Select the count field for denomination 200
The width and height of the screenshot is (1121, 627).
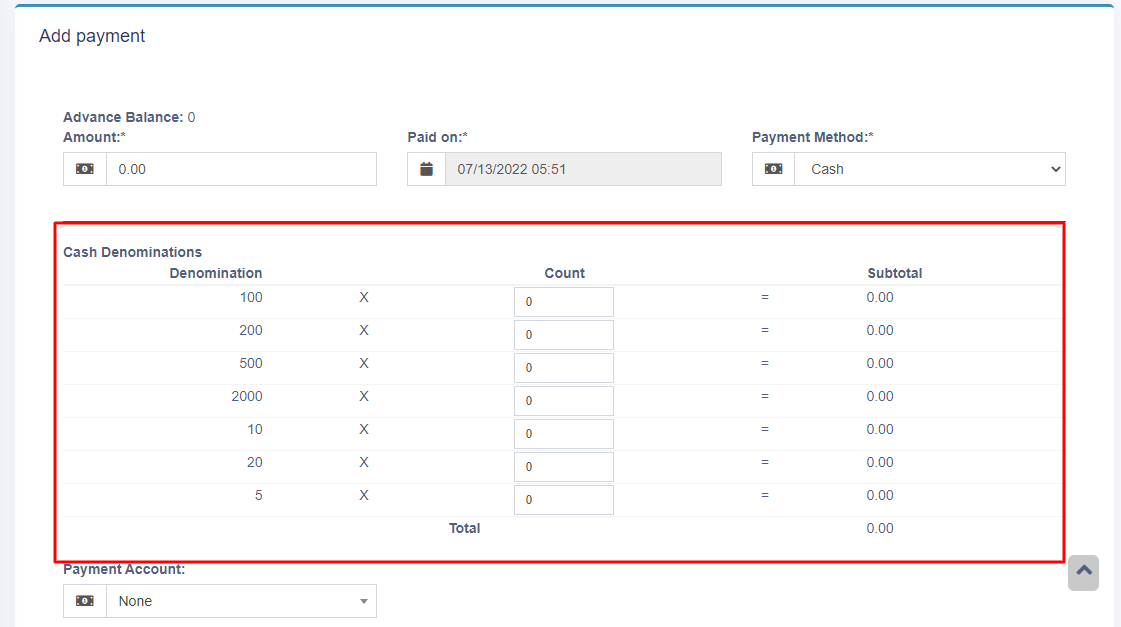(x=564, y=335)
